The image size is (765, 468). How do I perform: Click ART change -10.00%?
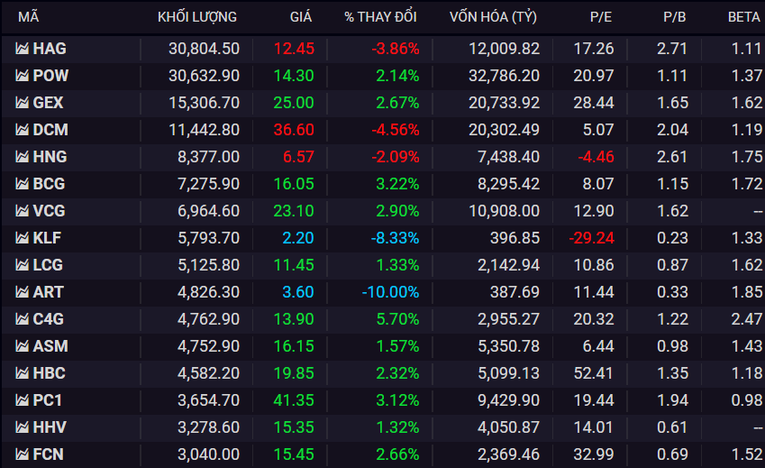[x=390, y=292]
